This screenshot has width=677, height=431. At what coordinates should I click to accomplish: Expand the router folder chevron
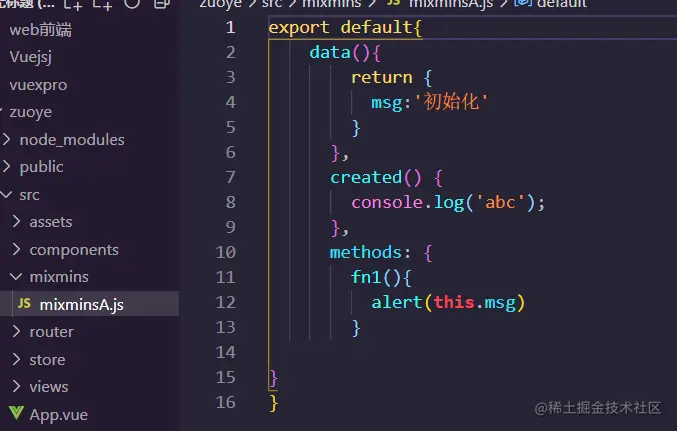(x=16, y=331)
